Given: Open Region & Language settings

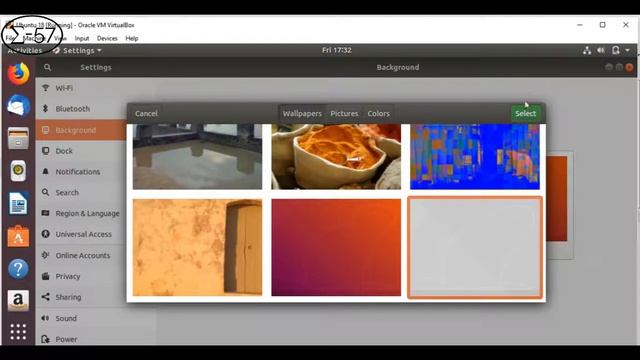Looking at the screenshot, I should (x=81, y=213).
